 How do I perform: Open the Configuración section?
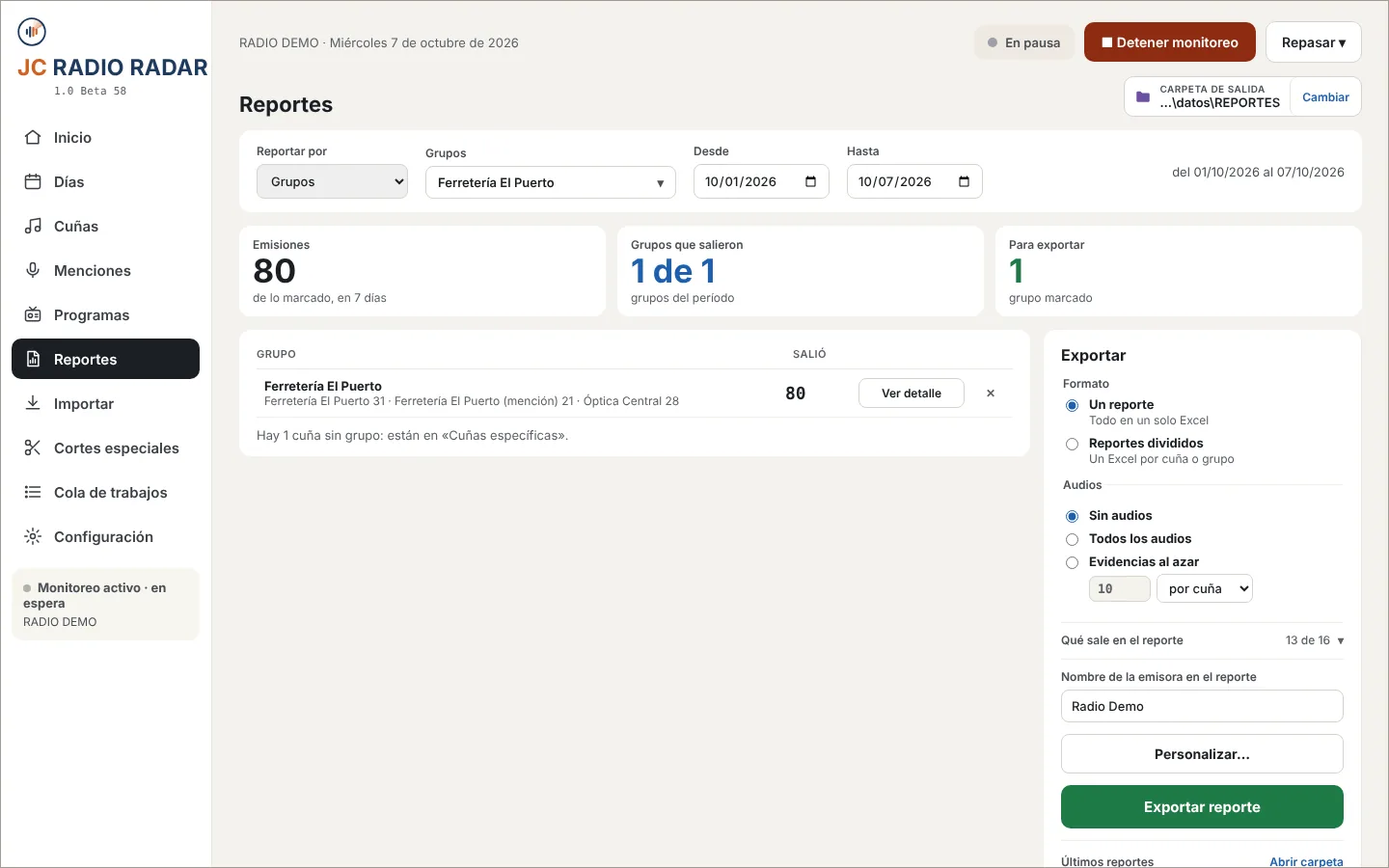(x=105, y=537)
